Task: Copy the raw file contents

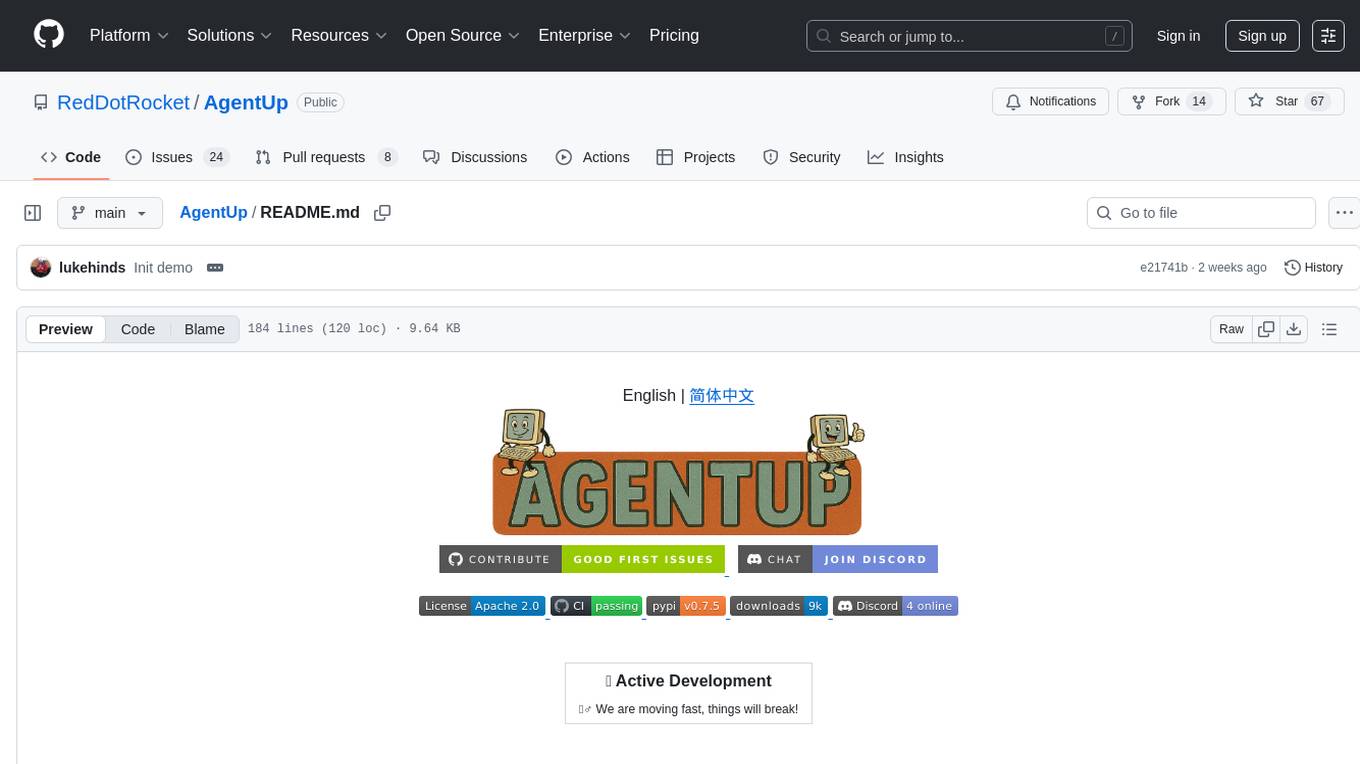Action: 1266,329
